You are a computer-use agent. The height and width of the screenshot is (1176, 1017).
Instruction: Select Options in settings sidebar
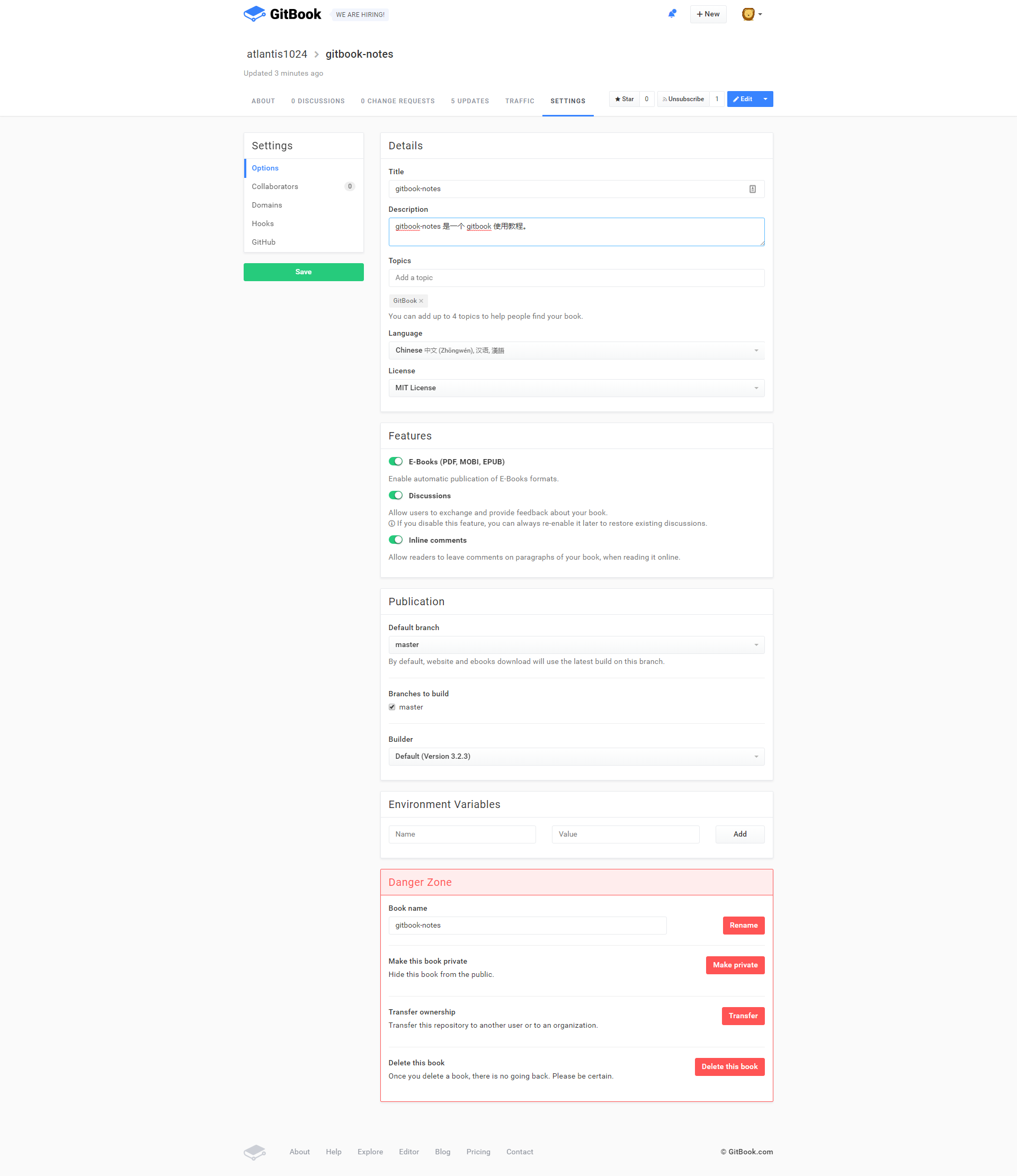pos(304,168)
